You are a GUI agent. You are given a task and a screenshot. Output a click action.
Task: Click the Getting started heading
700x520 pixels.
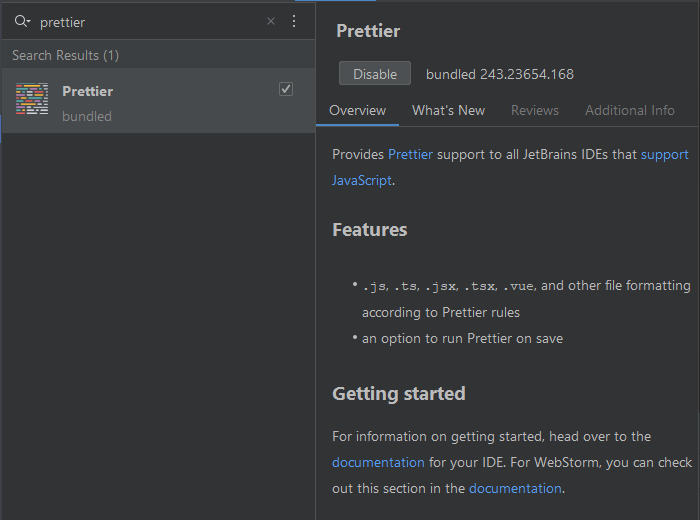point(398,393)
